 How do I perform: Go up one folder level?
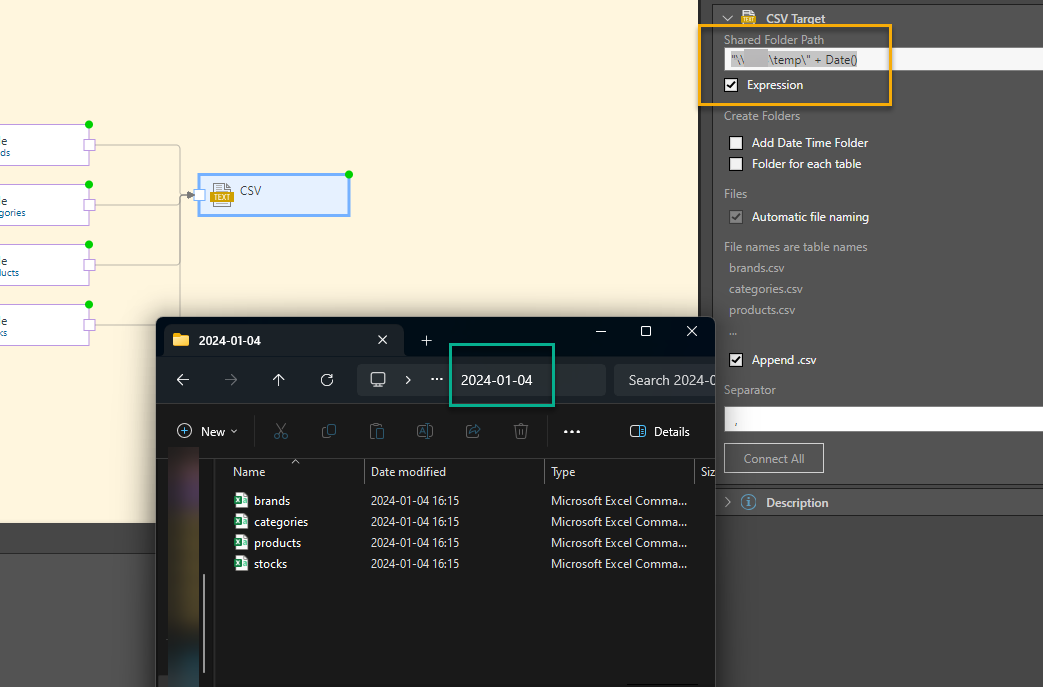[279, 380]
